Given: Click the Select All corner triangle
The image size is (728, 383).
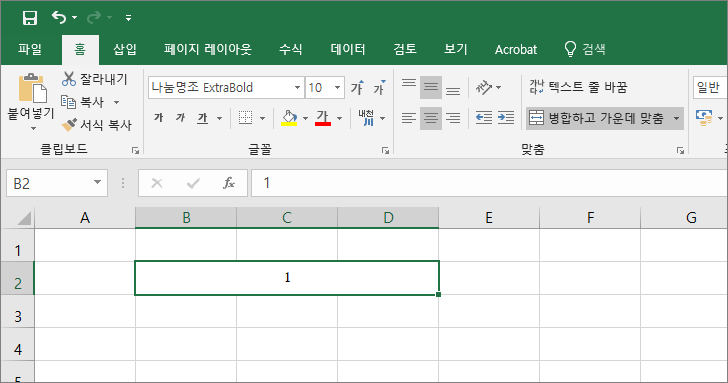Looking at the screenshot, I should pos(24,218).
